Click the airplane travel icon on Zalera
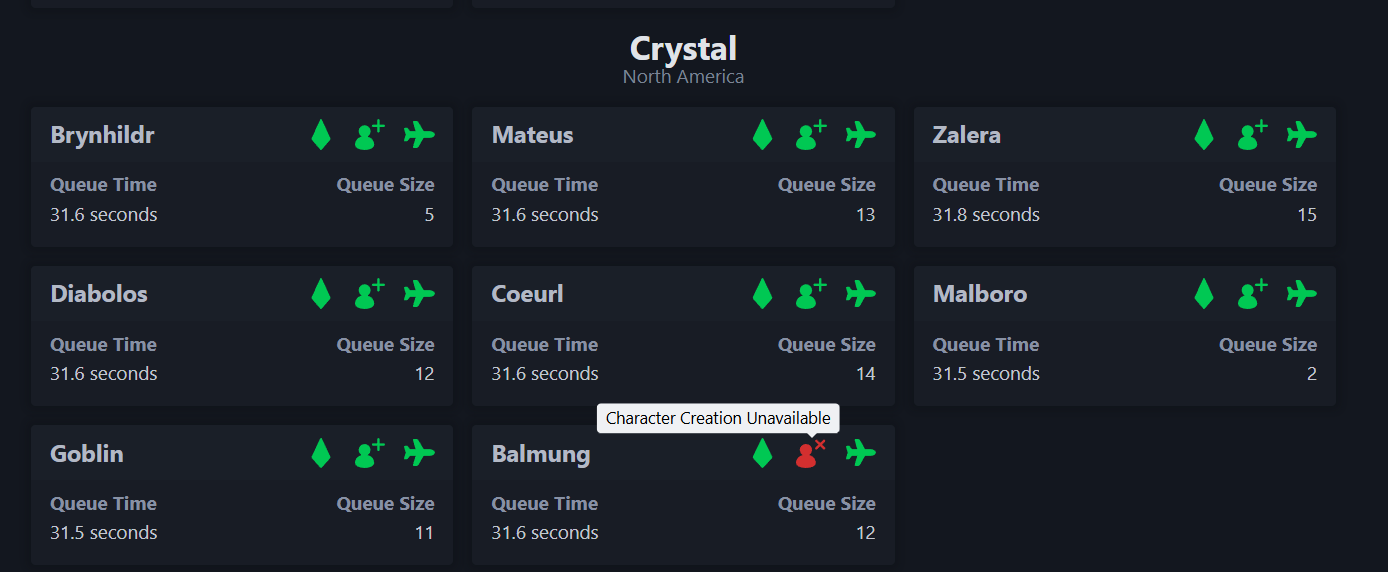1388x572 pixels. click(x=1302, y=134)
